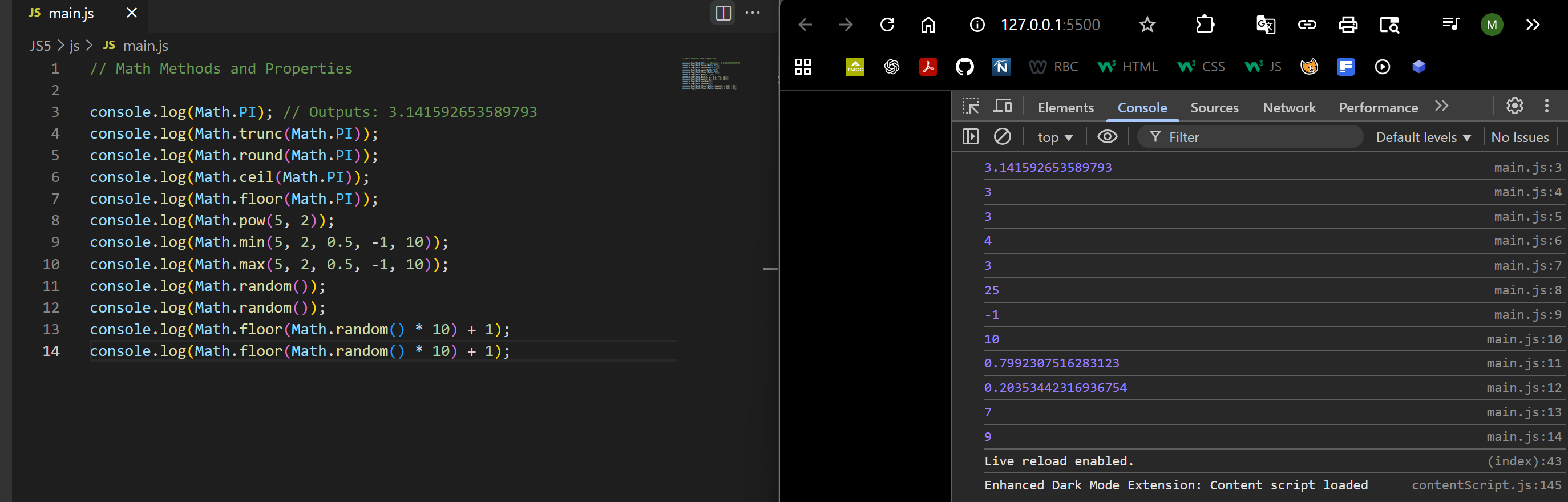The image size is (1568, 502).
Task: Open the RBC bookmark
Action: click(1054, 67)
